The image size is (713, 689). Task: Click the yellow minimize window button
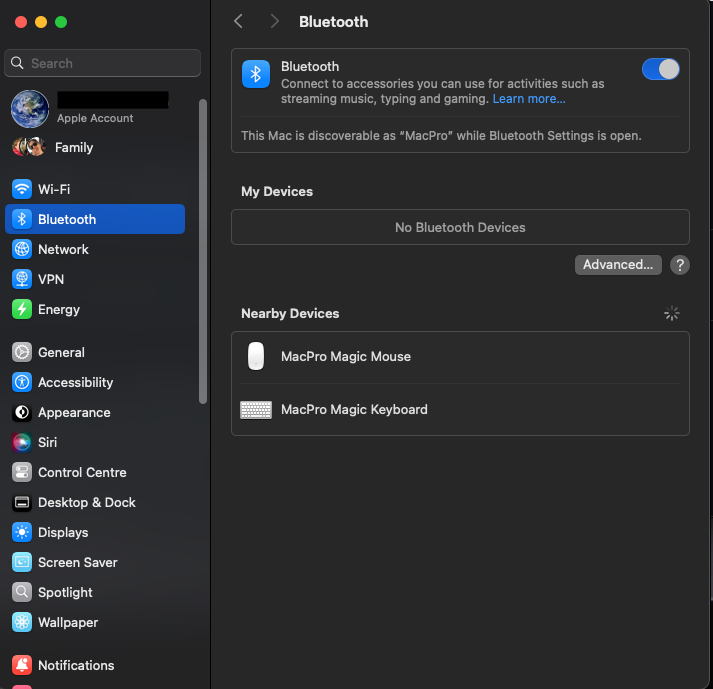(x=41, y=22)
